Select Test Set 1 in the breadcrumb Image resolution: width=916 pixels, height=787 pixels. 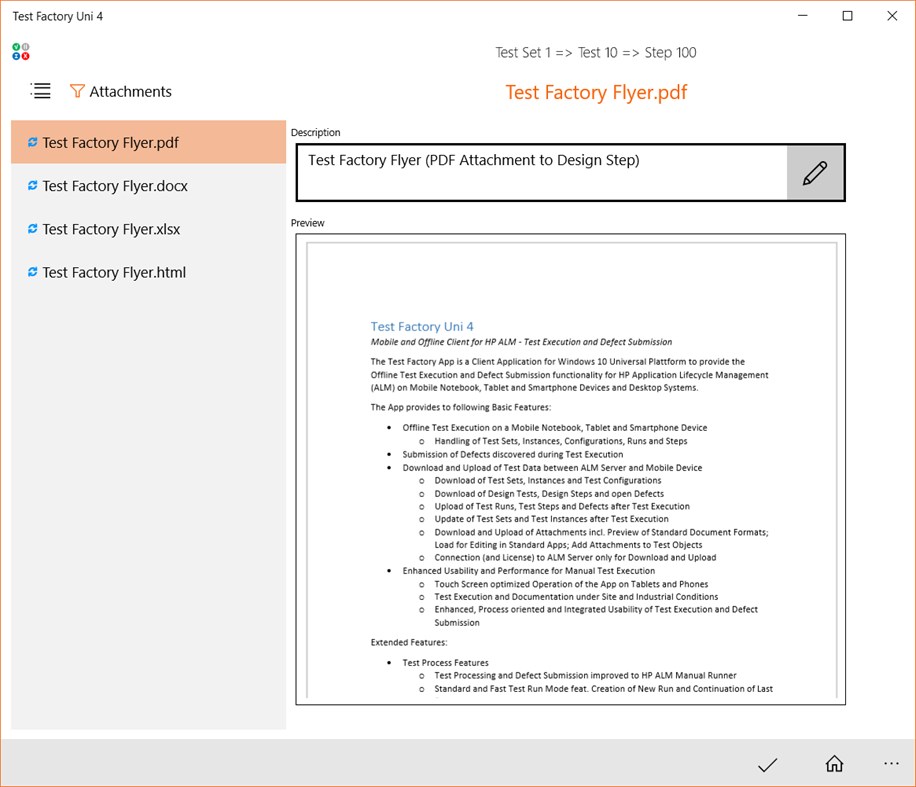tap(524, 51)
